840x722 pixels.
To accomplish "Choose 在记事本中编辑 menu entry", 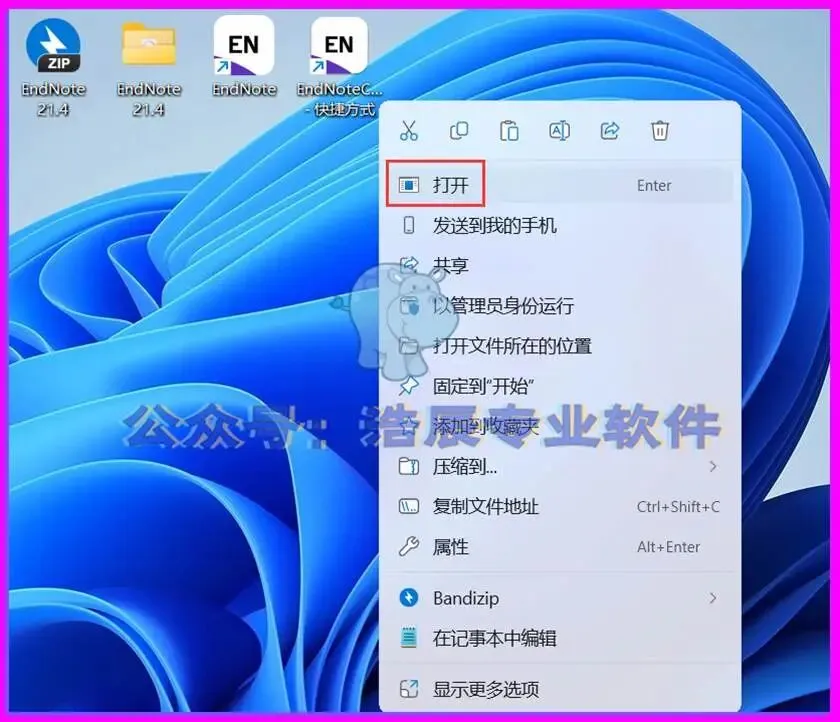I will (559, 638).
